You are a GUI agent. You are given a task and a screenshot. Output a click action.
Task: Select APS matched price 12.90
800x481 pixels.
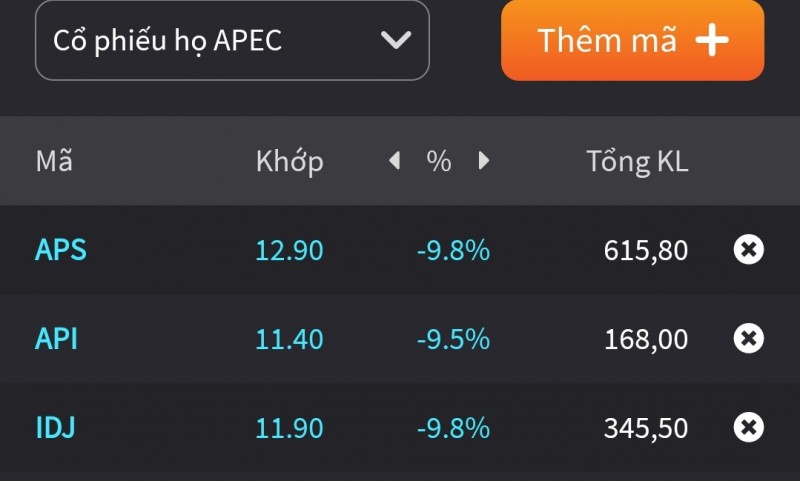click(x=289, y=249)
